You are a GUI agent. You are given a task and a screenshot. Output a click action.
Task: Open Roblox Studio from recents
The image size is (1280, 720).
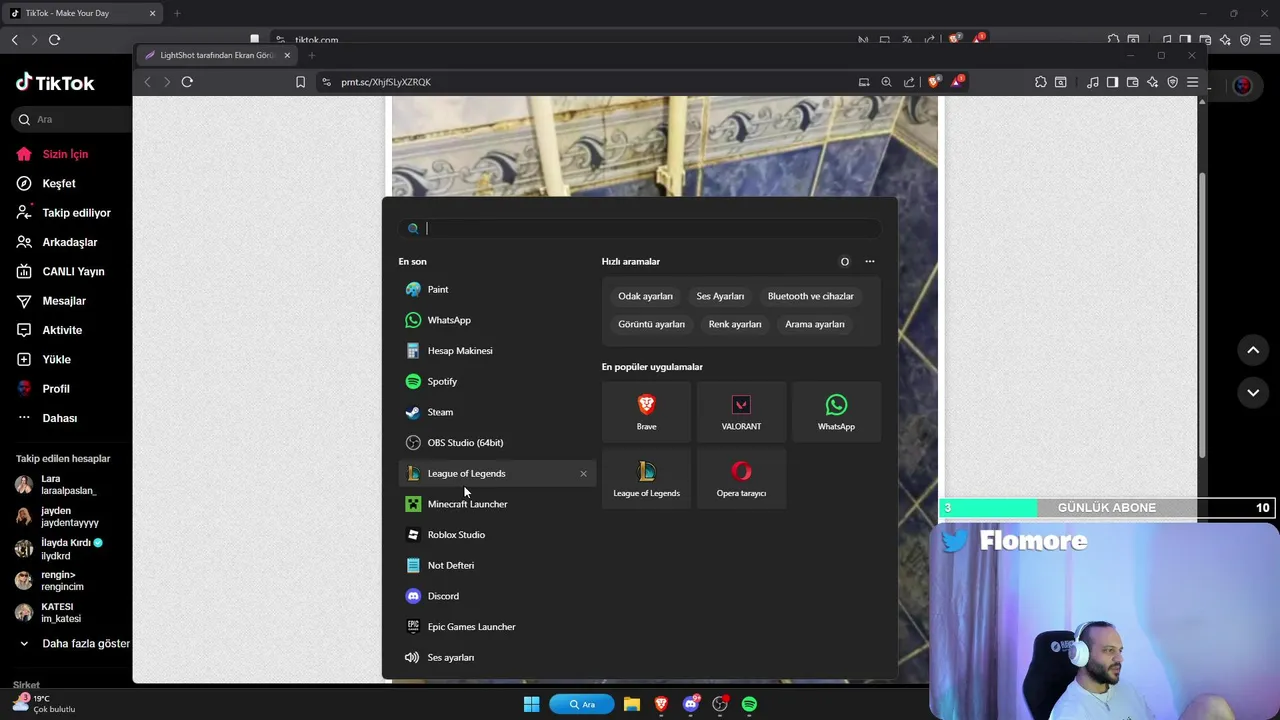[497, 535]
